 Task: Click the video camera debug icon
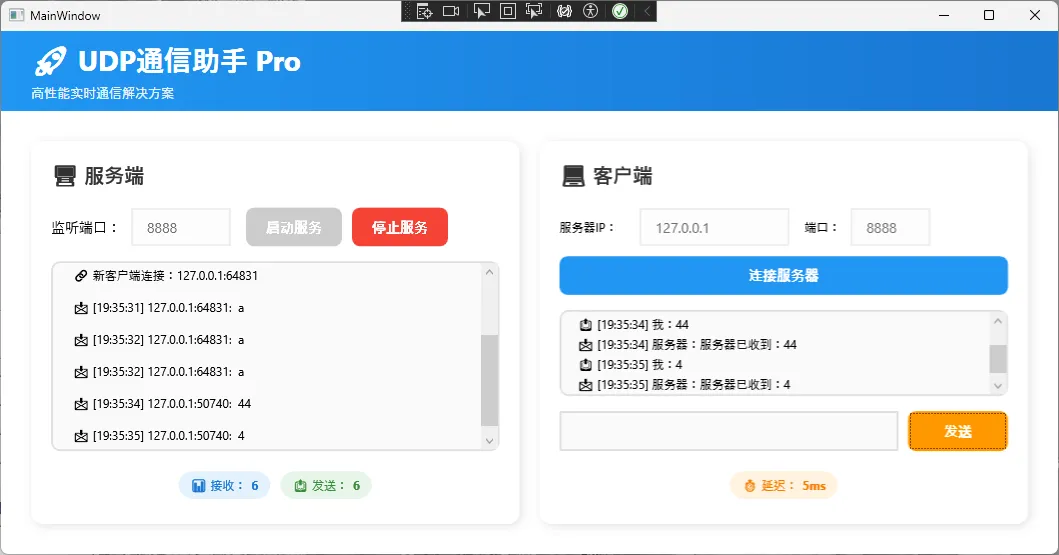coord(451,12)
